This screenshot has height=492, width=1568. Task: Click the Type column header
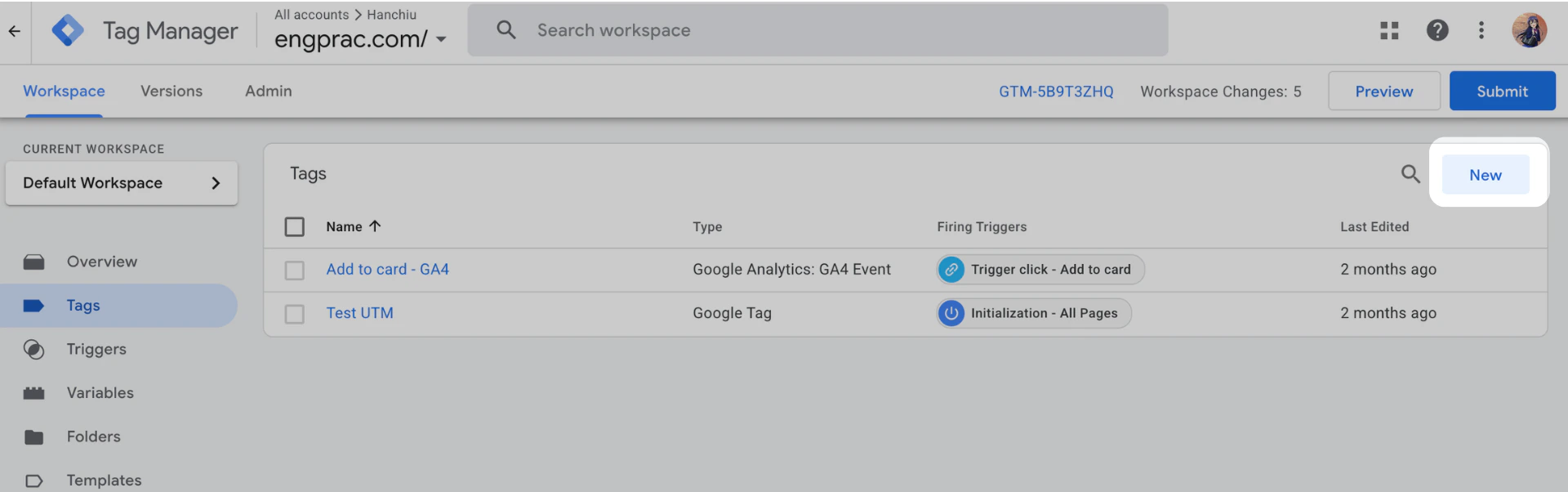click(x=707, y=226)
